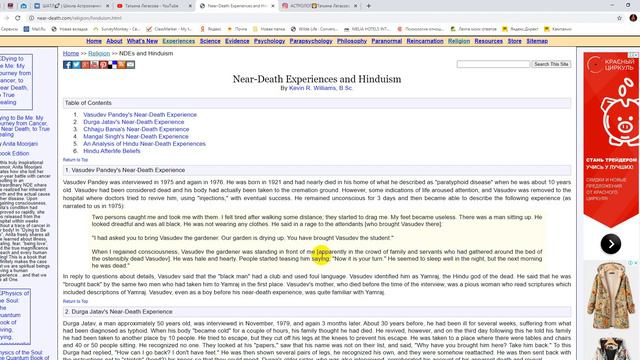640x360 pixels.
Task: Open the What's New menu link
Action: [x=142, y=41]
